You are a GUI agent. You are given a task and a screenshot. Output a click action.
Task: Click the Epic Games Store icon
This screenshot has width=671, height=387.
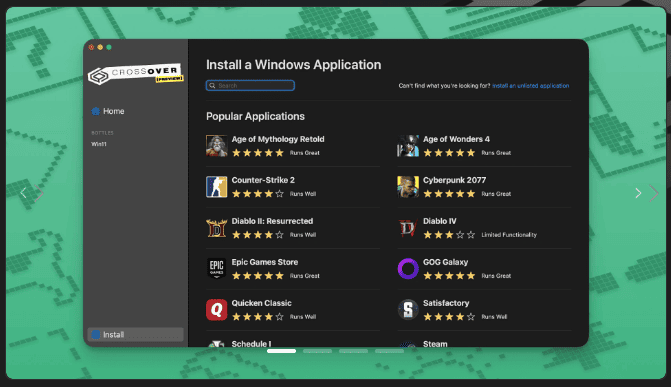[217, 268]
